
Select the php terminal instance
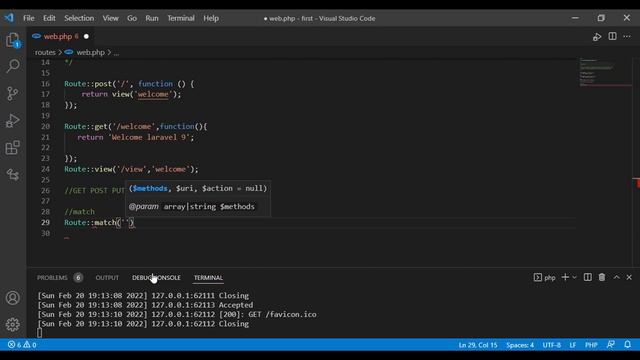point(544,278)
